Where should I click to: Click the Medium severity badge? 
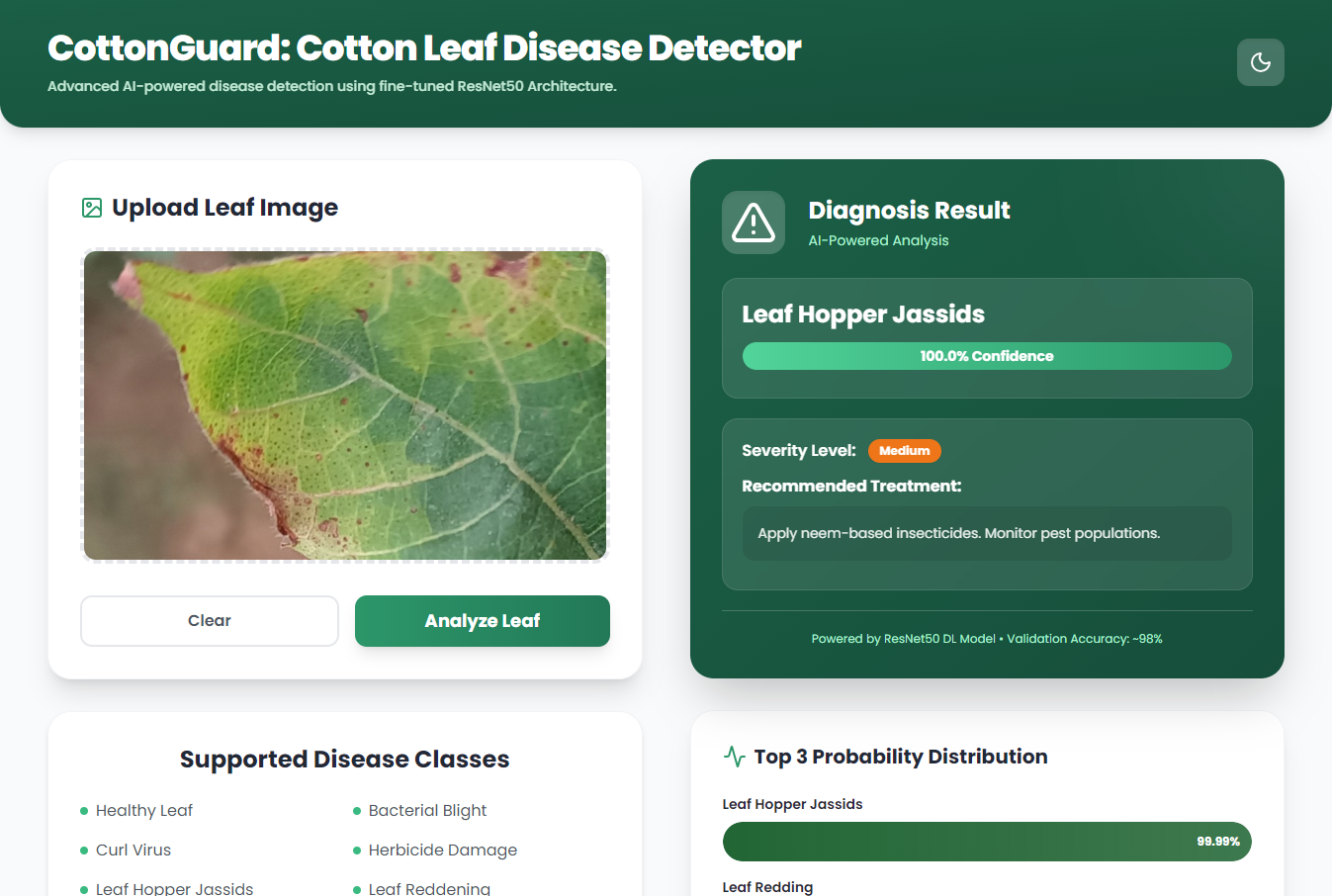pos(904,450)
